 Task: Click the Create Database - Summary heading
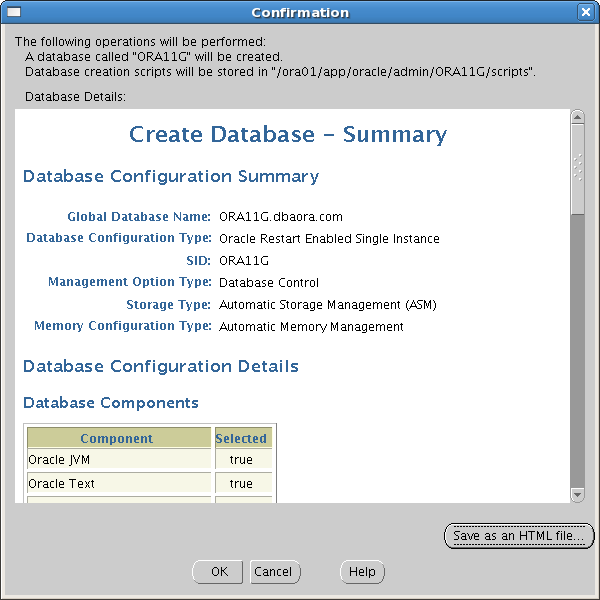tap(288, 135)
